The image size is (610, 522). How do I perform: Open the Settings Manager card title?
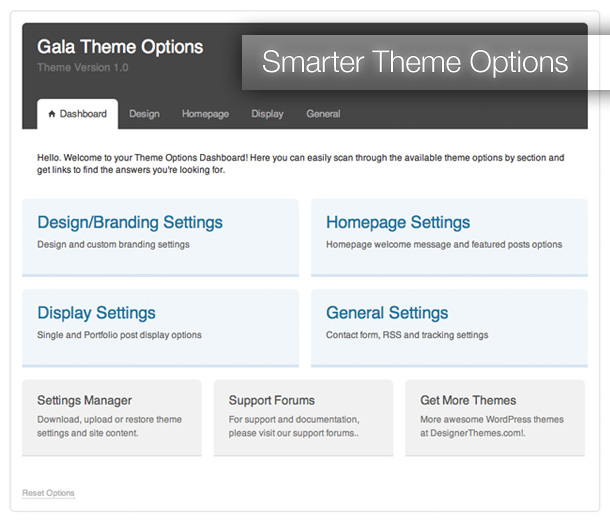(84, 400)
